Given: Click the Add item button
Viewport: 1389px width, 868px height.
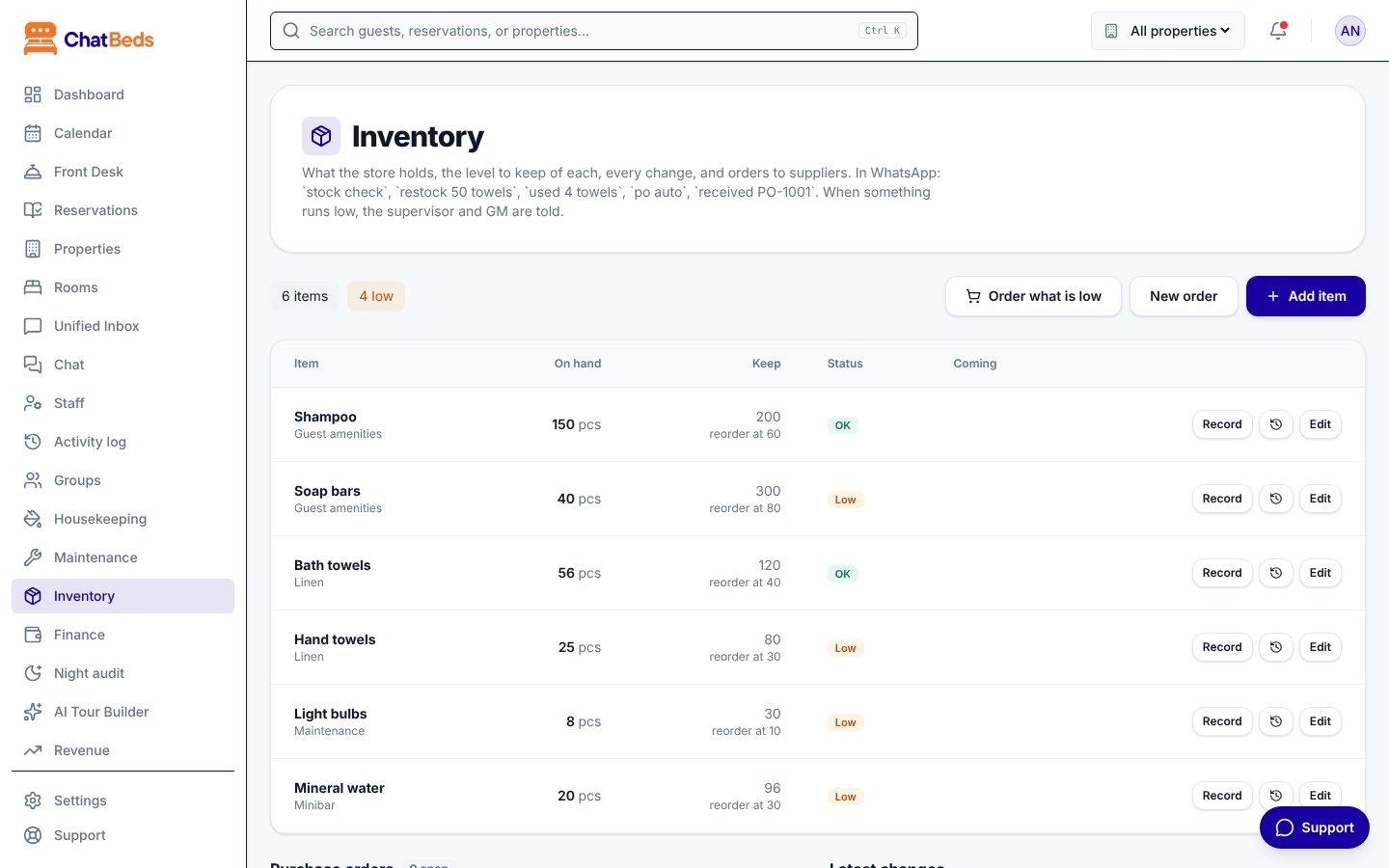Looking at the screenshot, I should click(1306, 296).
